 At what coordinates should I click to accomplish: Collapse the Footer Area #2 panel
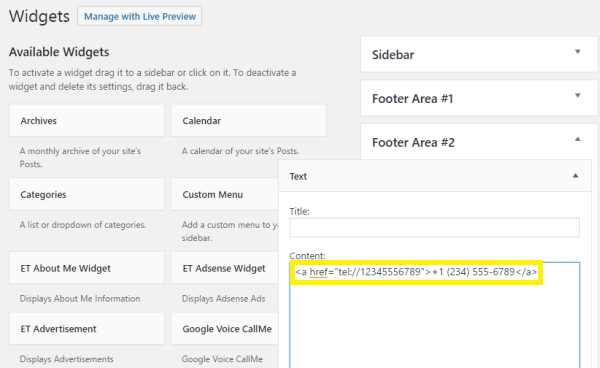coord(577,139)
